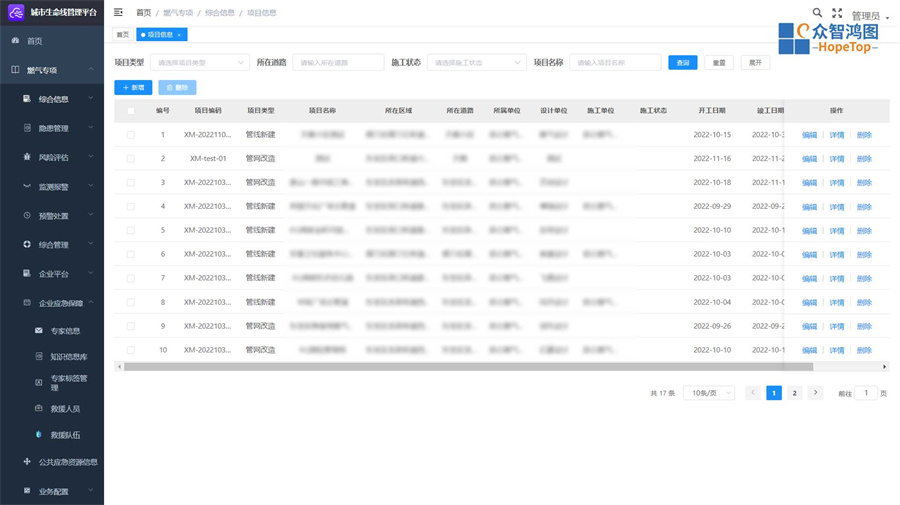Close the 项目信息 tab

click(179, 35)
